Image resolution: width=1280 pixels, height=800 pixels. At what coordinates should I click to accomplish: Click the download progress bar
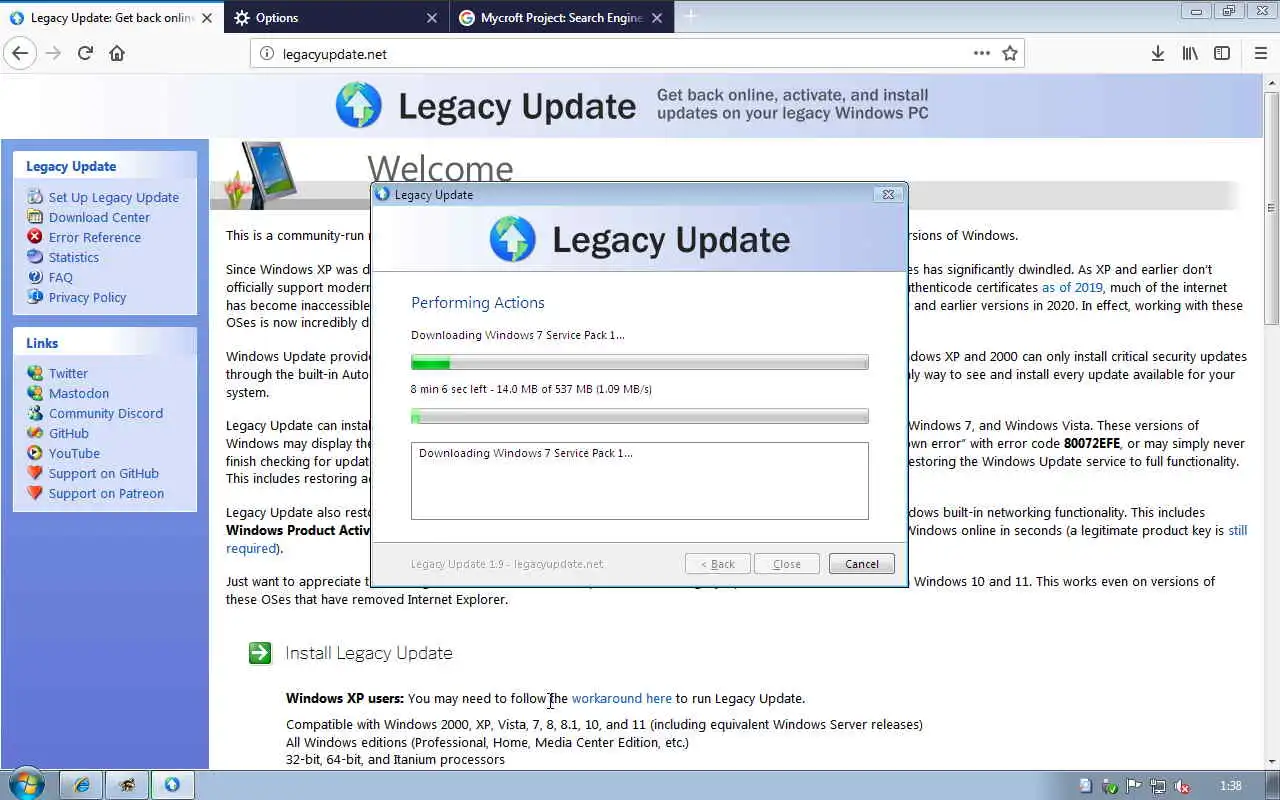(640, 363)
